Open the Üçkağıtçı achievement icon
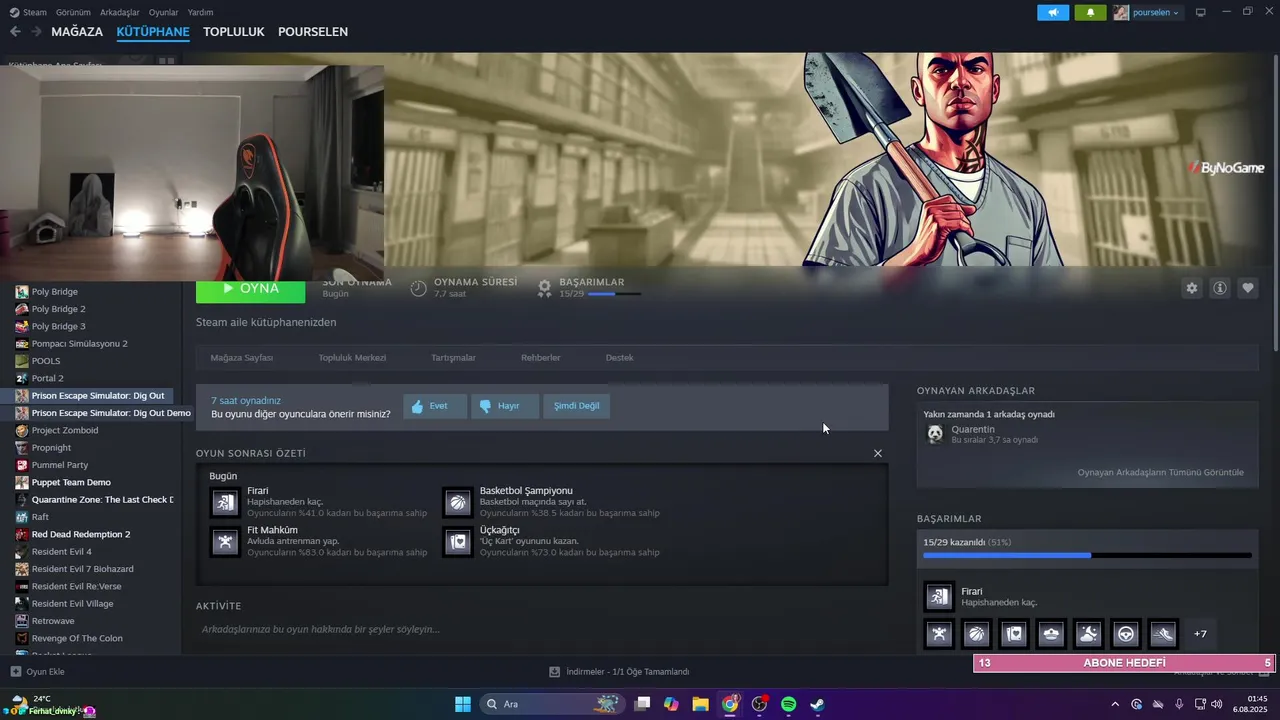The height and width of the screenshot is (720, 1280). tap(458, 542)
